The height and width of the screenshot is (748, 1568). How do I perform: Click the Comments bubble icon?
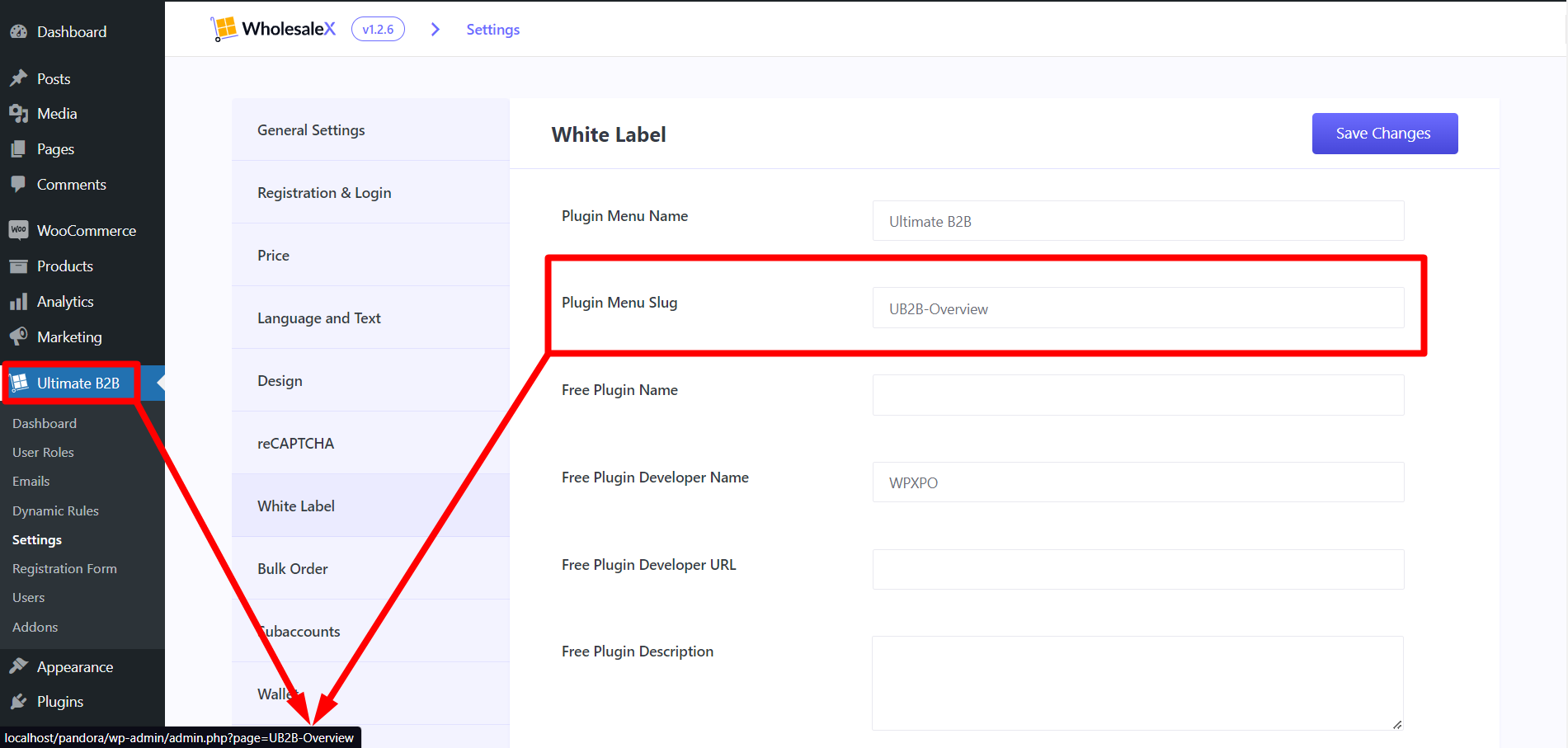[x=19, y=185]
